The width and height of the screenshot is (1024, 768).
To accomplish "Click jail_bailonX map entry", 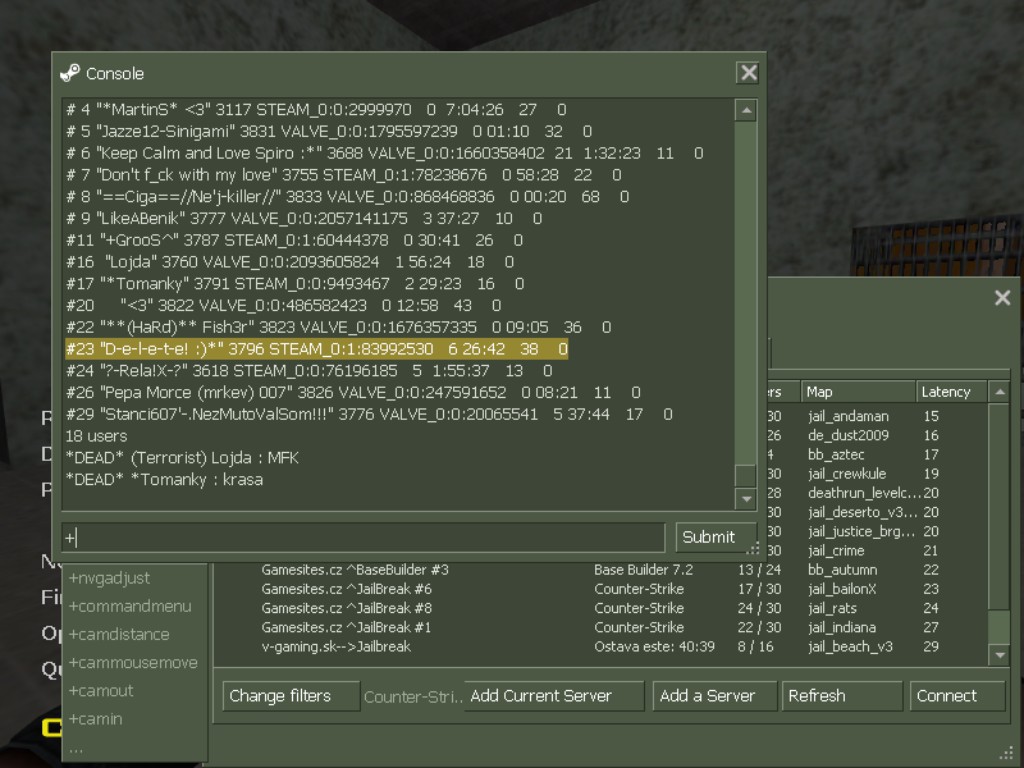I will [842, 588].
